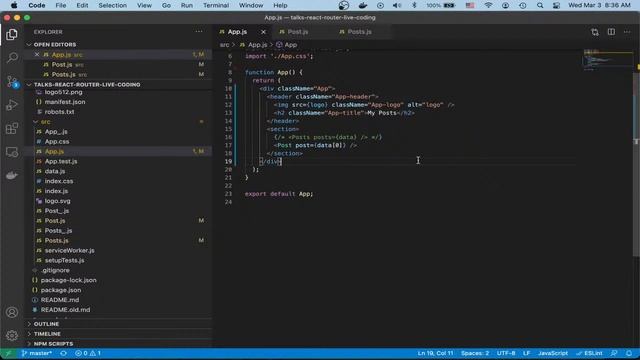640x360 pixels.
Task: Click the feedback icon in status bar
Action: pyautogui.click(x=614, y=353)
